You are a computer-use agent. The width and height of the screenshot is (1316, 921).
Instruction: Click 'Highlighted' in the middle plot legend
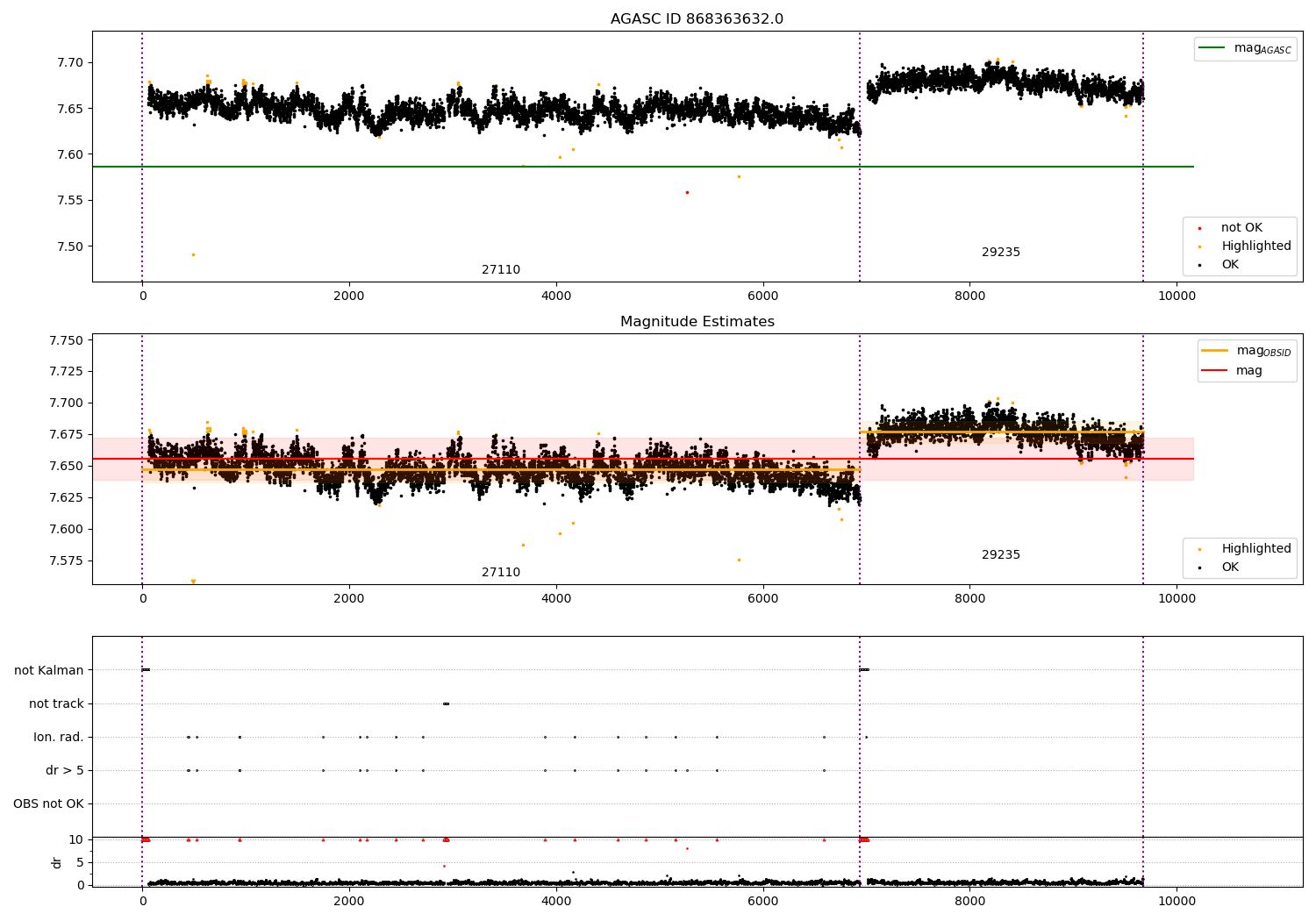coord(1256,549)
